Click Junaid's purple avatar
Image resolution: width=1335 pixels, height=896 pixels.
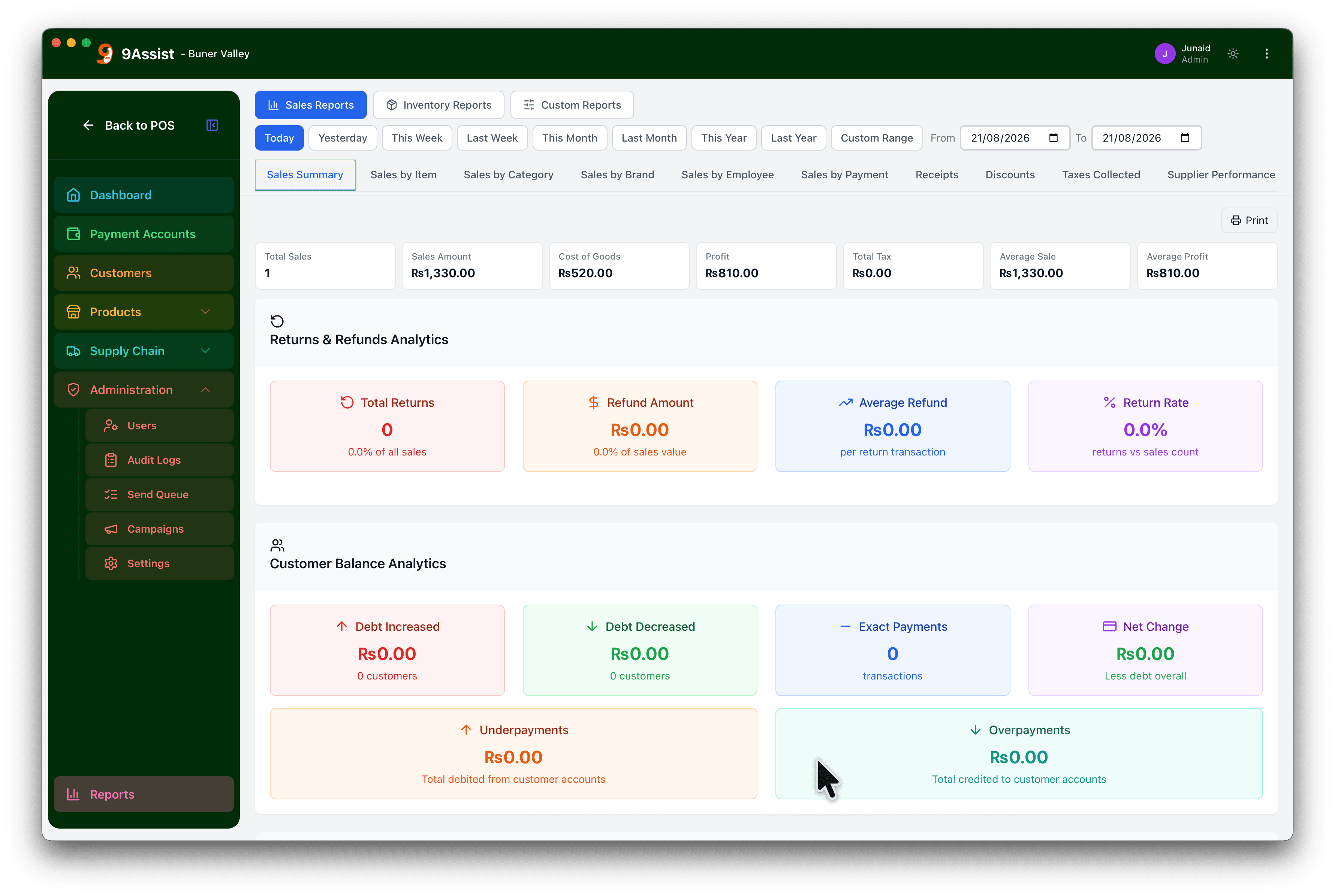pos(1164,54)
